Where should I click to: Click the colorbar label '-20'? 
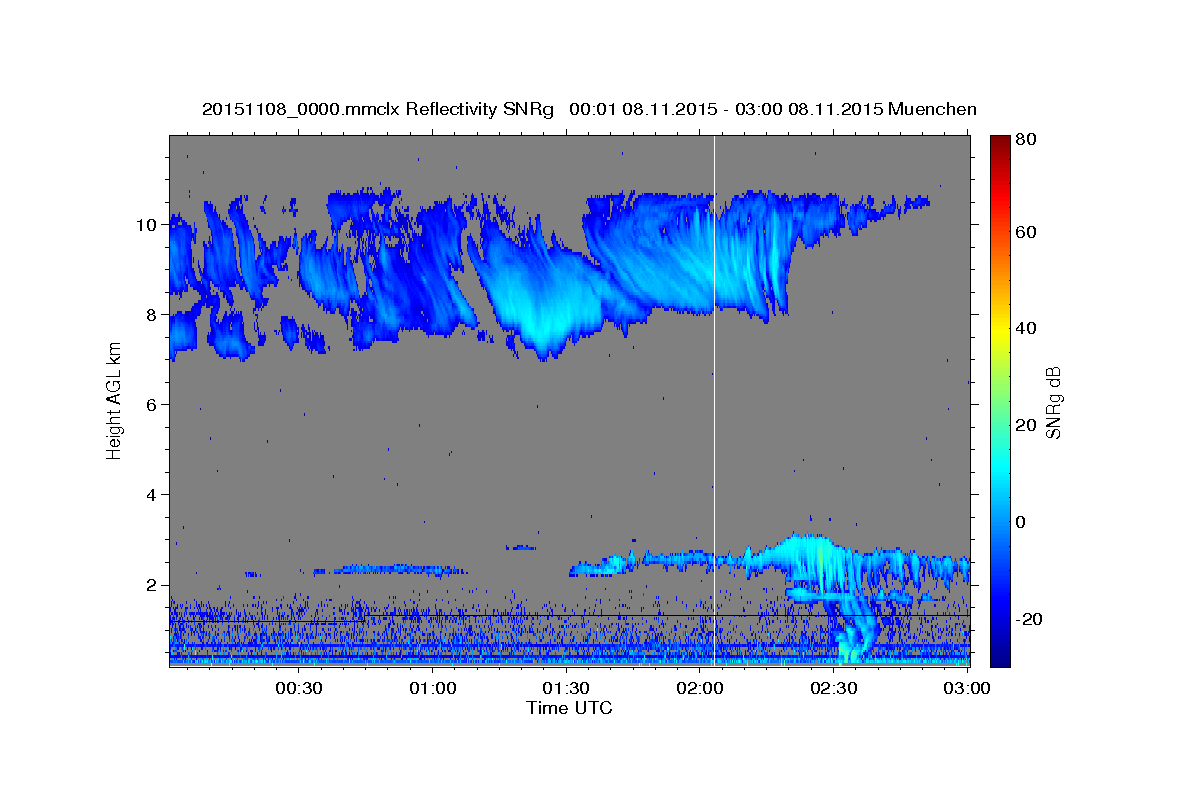click(x=1027, y=619)
